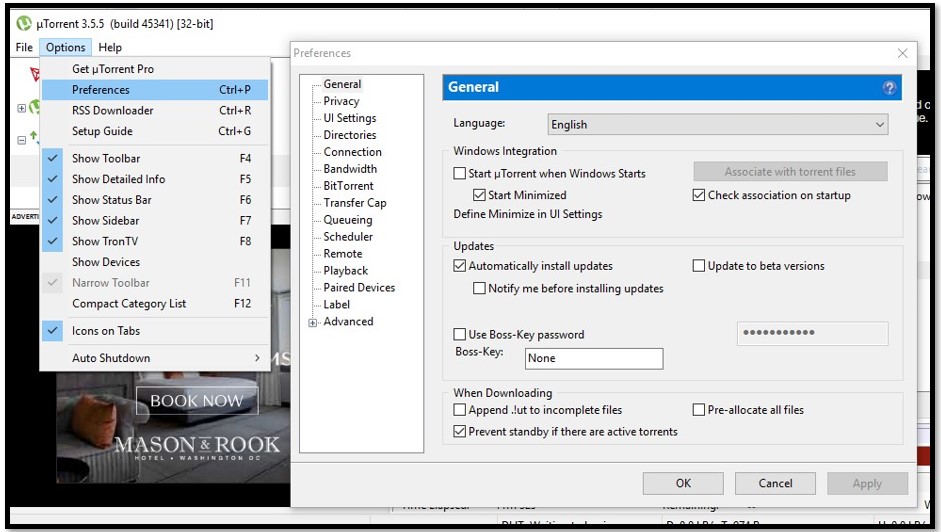Image resolution: width=941 pixels, height=532 pixels.
Task: Select Bandwidth in preferences tree
Action: coord(350,169)
